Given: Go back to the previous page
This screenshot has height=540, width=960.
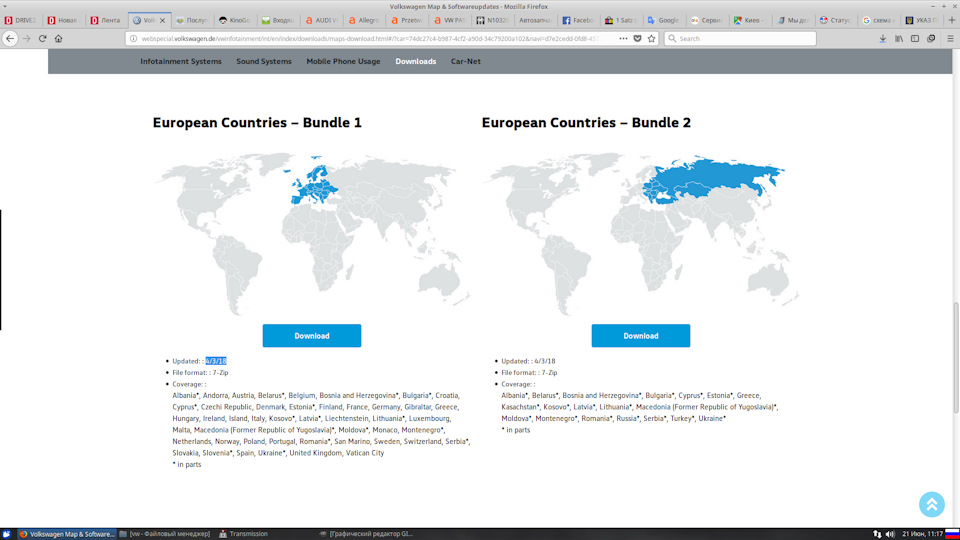Looking at the screenshot, I should (x=10, y=39).
